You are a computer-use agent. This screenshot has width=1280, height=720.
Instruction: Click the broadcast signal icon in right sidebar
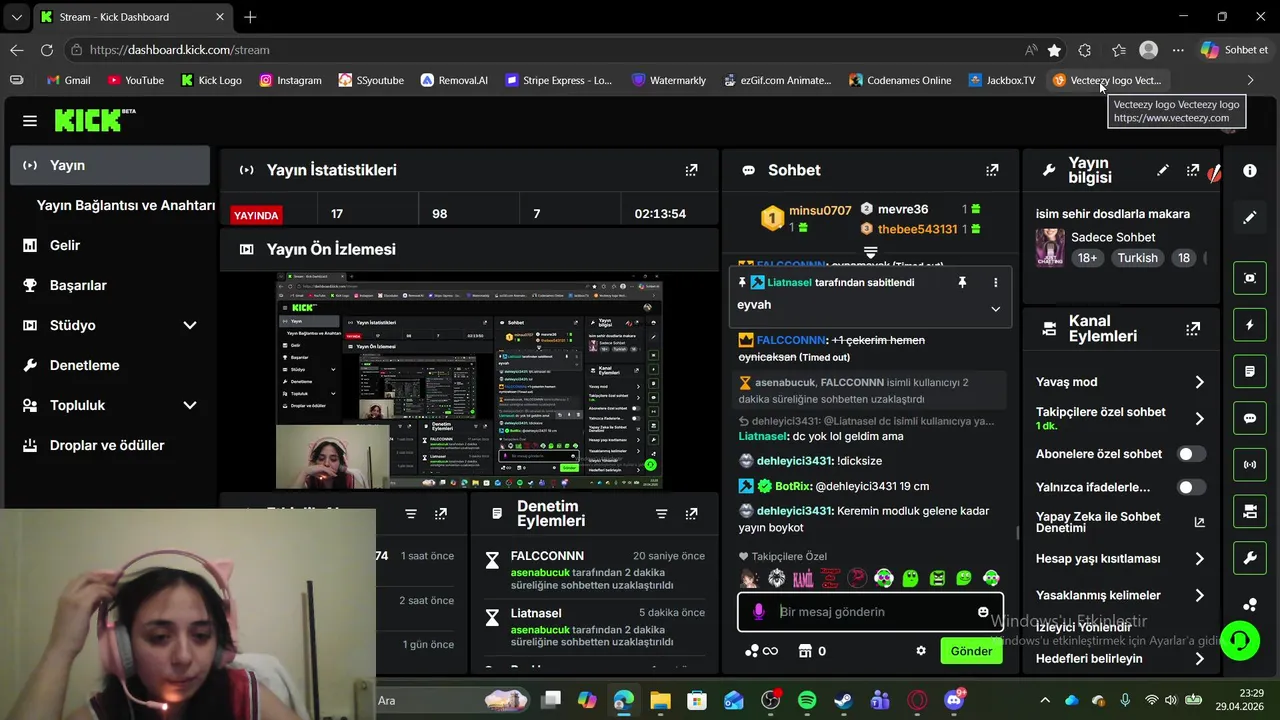pyautogui.click(x=1250, y=465)
